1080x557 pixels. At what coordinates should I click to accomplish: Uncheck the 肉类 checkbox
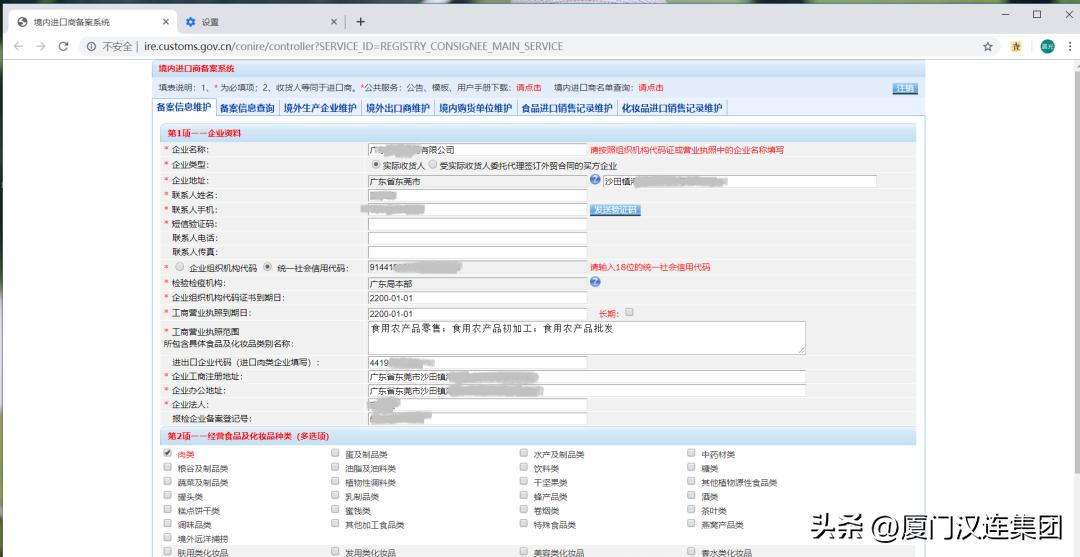(167, 454)
